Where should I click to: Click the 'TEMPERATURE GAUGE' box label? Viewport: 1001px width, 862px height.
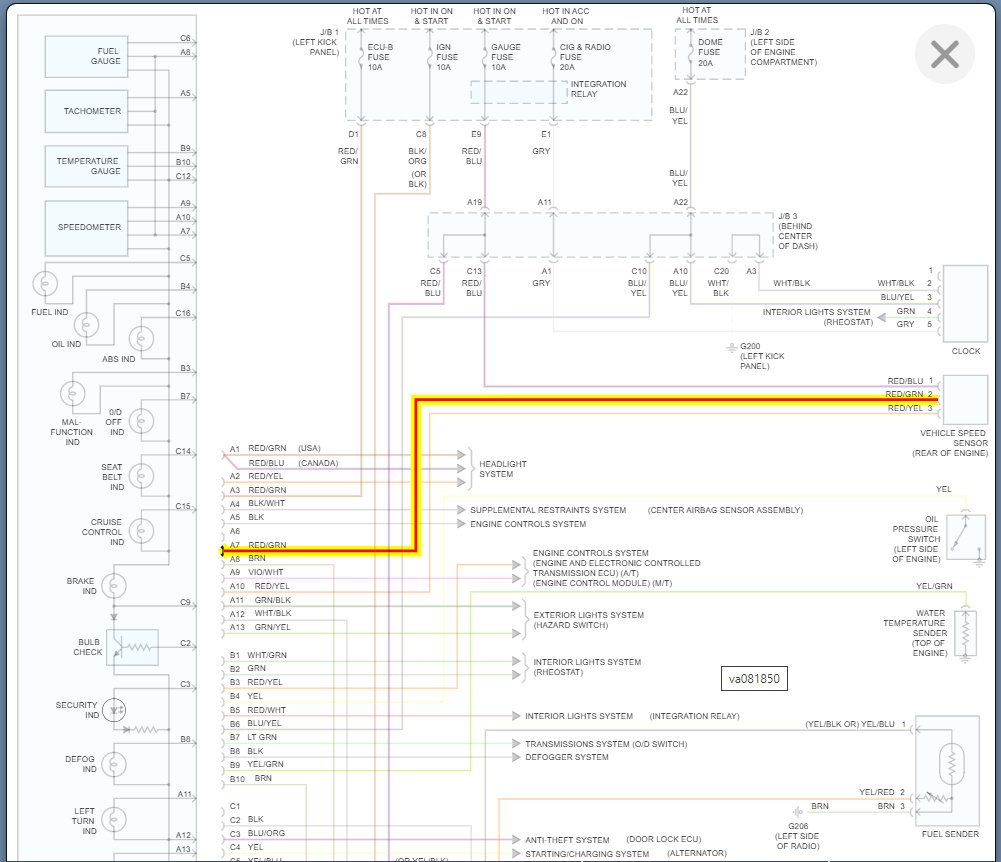[x=88, y=166]
